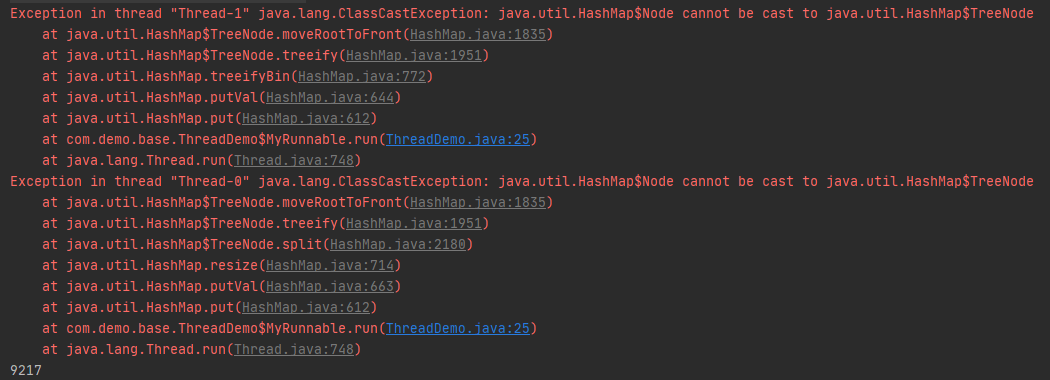Click the 9217 output line
The image size is (1050, 380).
25,370
